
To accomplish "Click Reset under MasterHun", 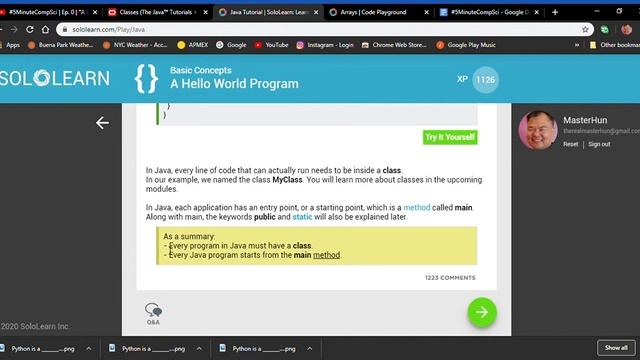I will click(x=570, y=144).
